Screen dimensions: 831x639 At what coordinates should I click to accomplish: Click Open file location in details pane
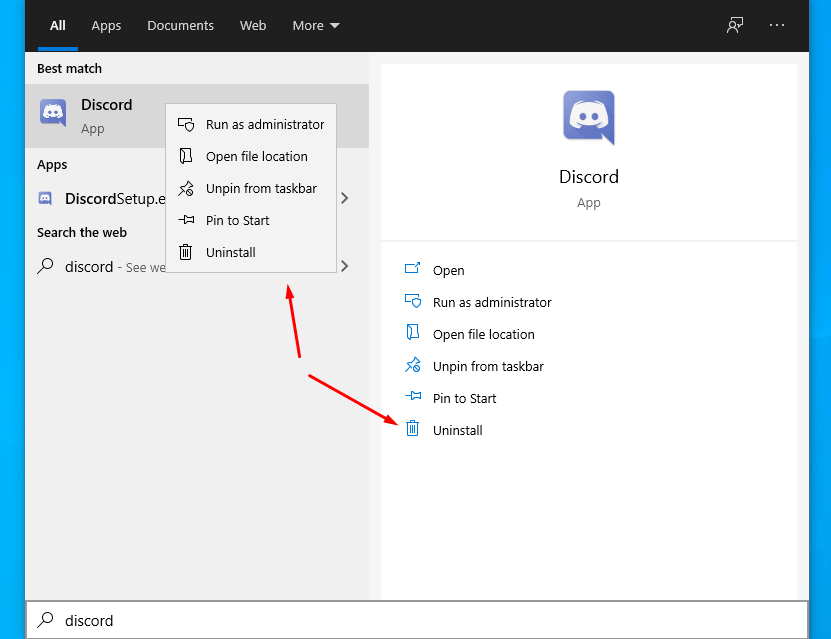click(x=483, y=334)
